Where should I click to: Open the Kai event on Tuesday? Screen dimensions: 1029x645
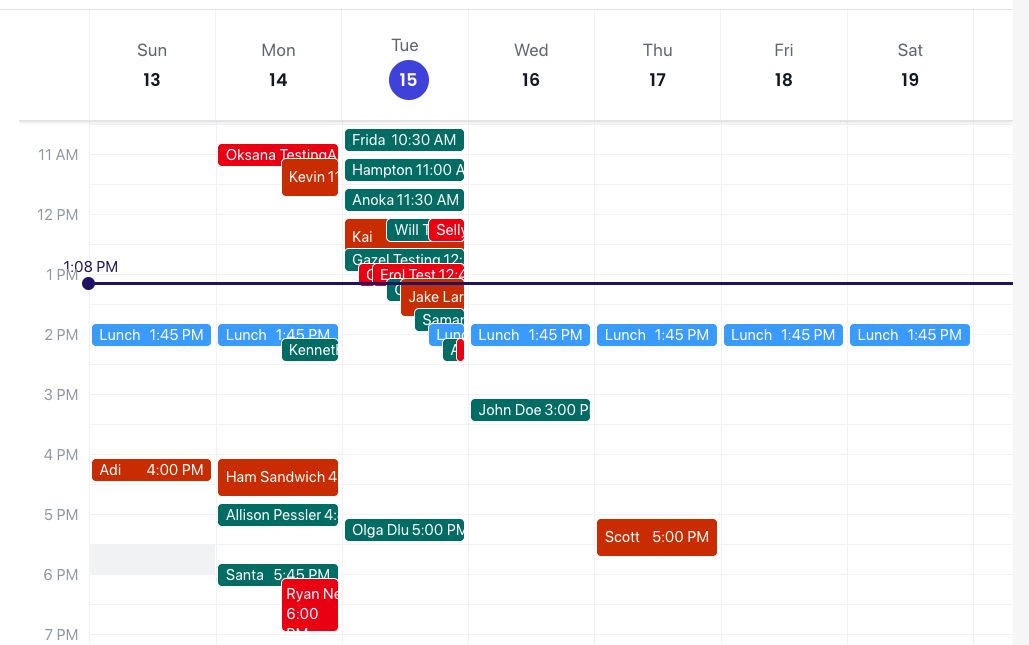click(x=365, y=236)
